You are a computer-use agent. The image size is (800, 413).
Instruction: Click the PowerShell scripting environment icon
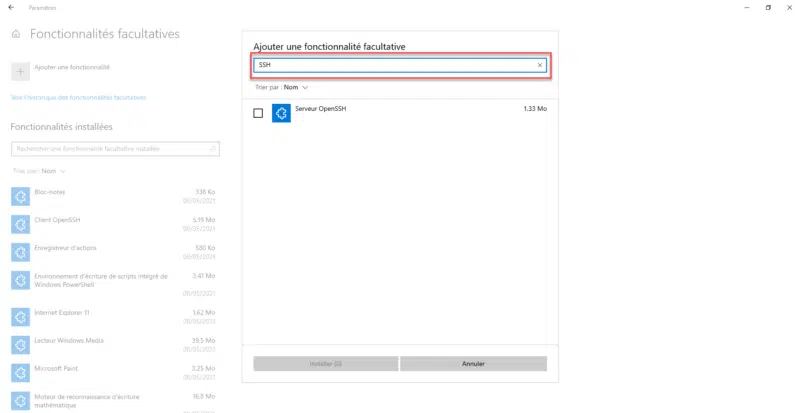[x=20, y=280]
